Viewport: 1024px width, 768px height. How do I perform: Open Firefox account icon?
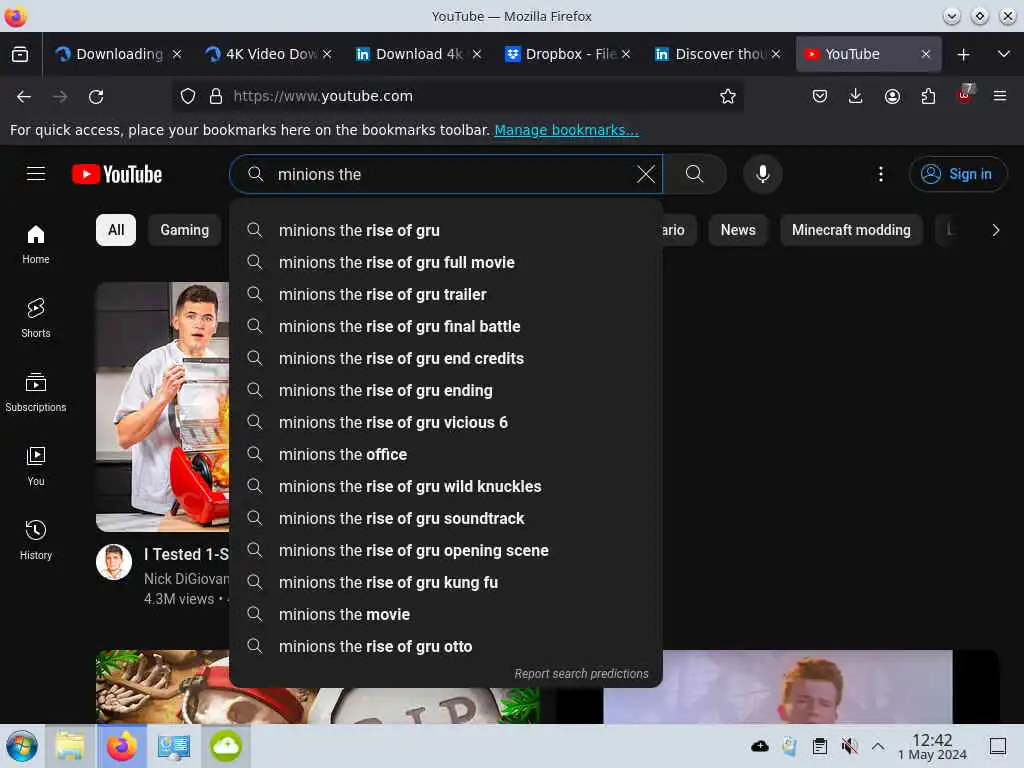click(892, 97)
